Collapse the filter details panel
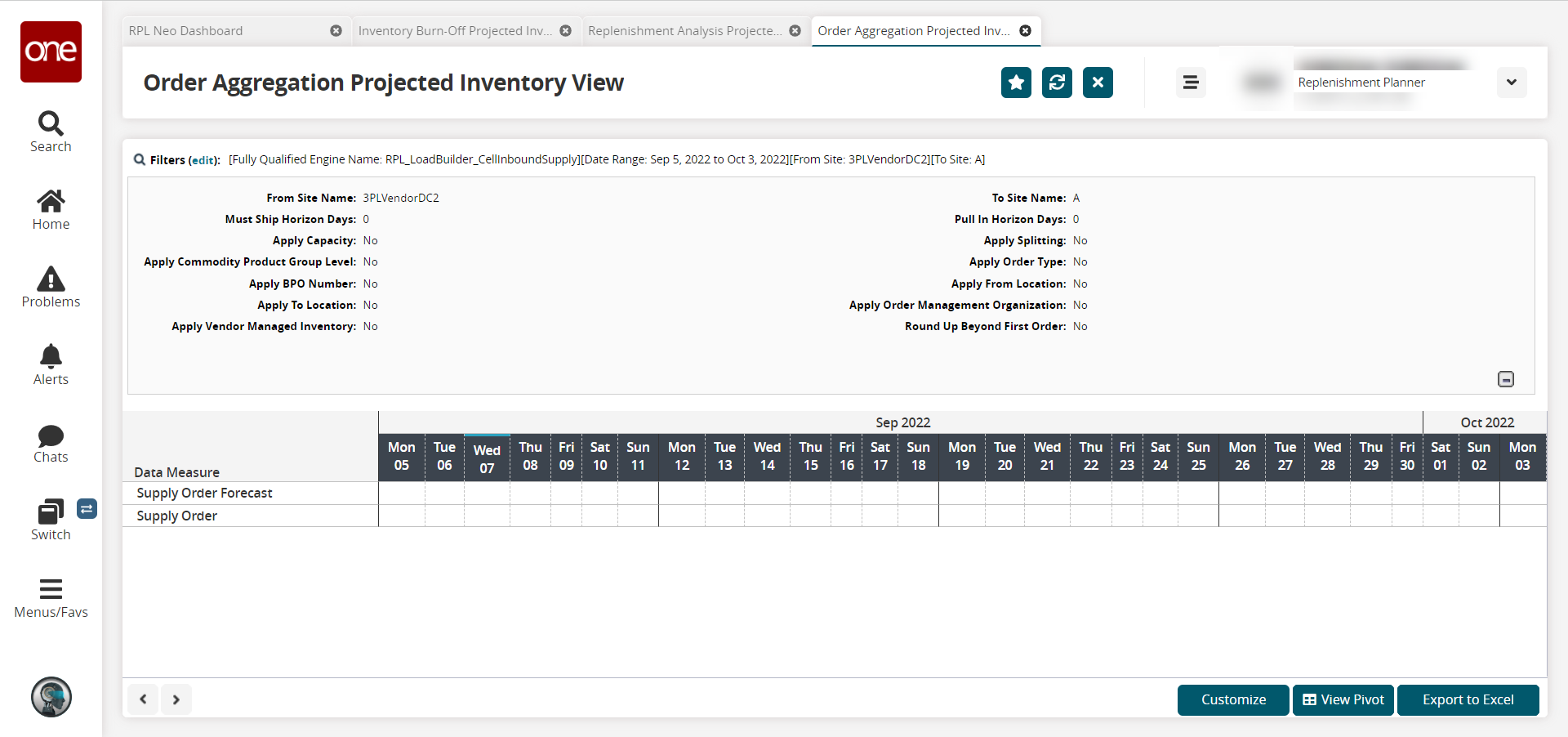The image size is (1568, 737). [x=1506, y=379]
